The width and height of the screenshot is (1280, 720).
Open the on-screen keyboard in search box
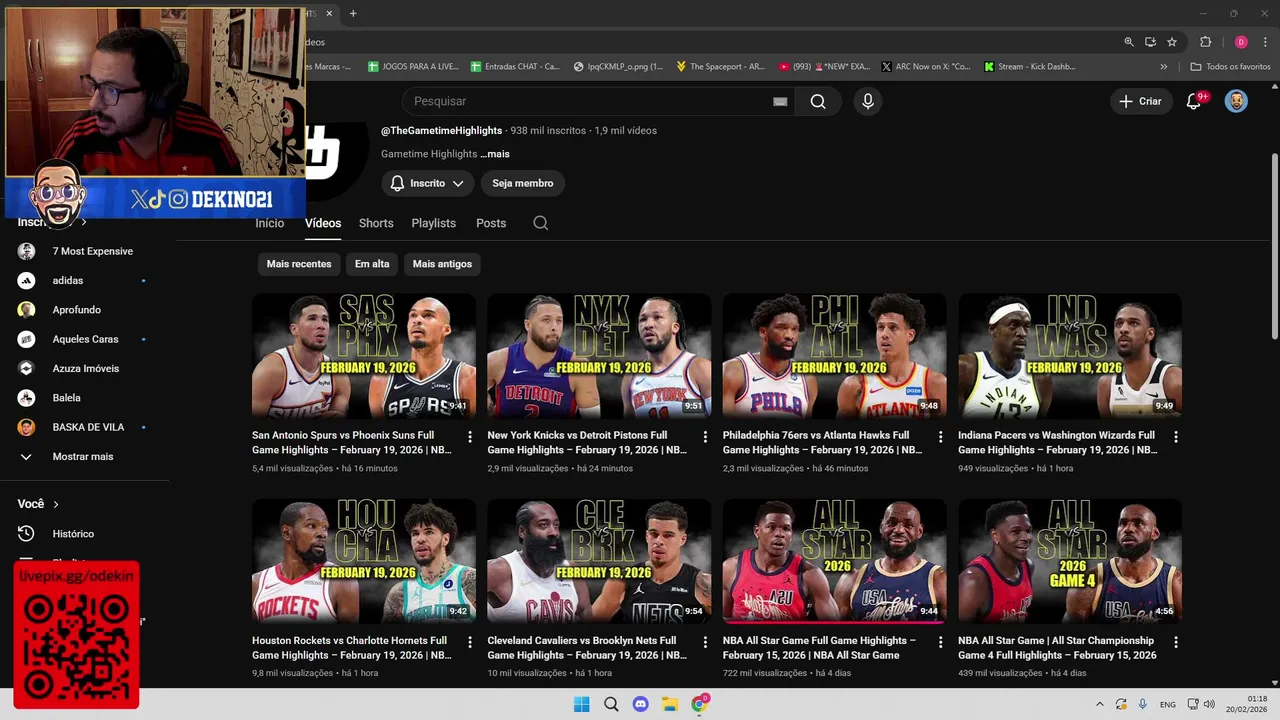click(780, 101)
